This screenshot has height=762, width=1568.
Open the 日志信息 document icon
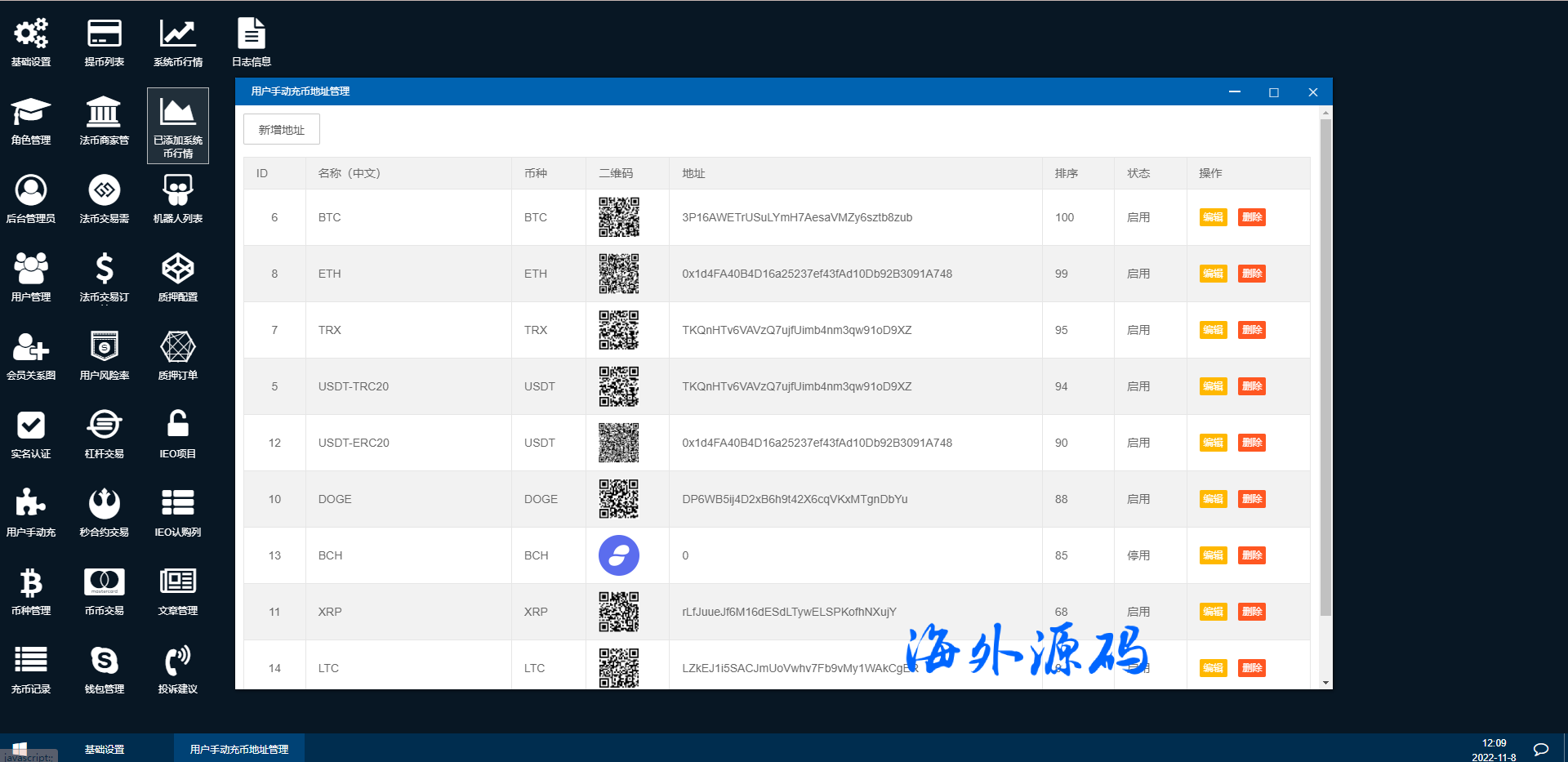click(x=252, y=34)
